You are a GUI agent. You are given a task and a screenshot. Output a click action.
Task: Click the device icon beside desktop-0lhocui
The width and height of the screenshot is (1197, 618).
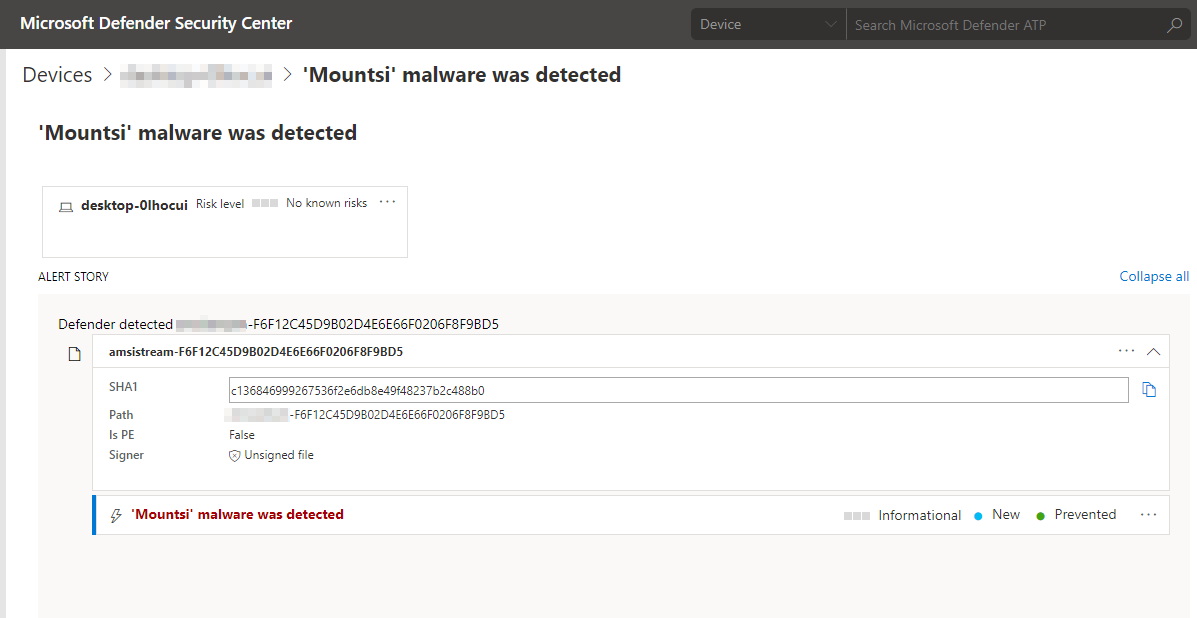tap(65, 206)
